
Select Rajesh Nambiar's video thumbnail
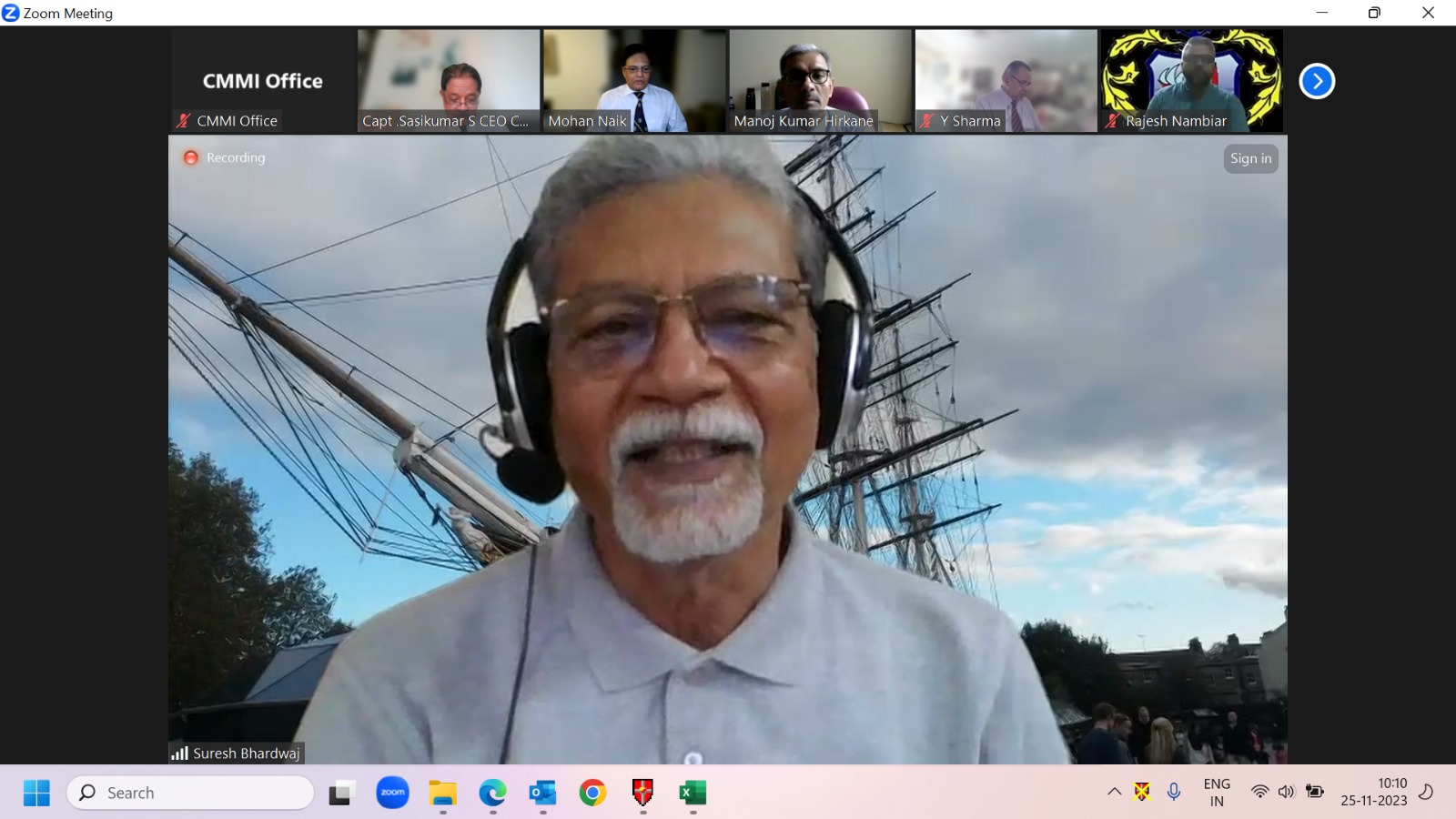(1191, 81)
